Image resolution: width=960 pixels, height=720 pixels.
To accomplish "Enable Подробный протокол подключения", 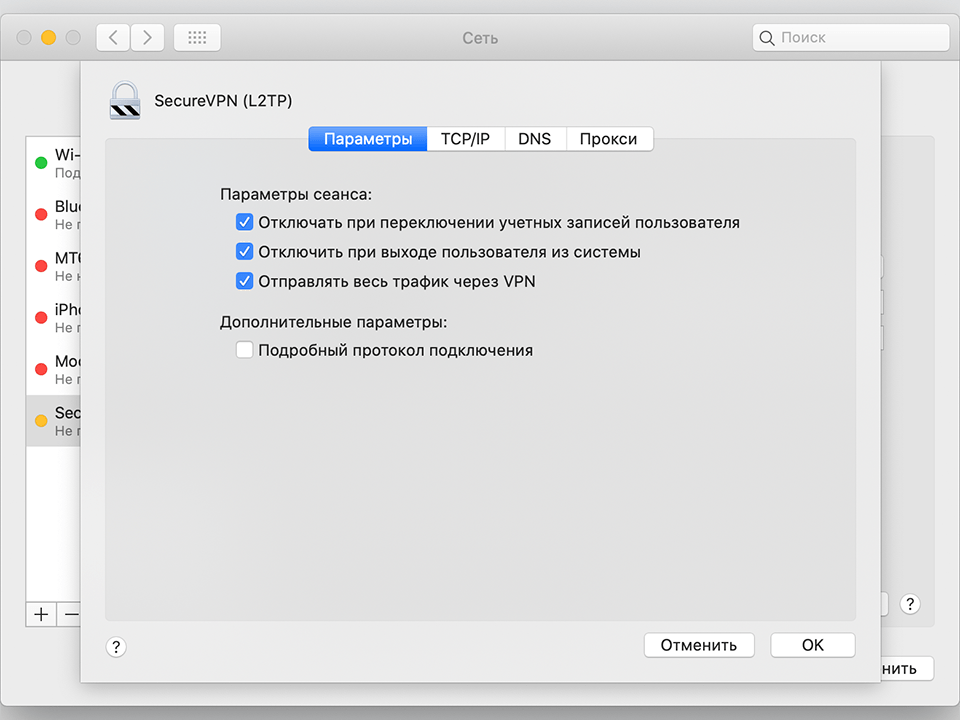I will click(244, 350).
